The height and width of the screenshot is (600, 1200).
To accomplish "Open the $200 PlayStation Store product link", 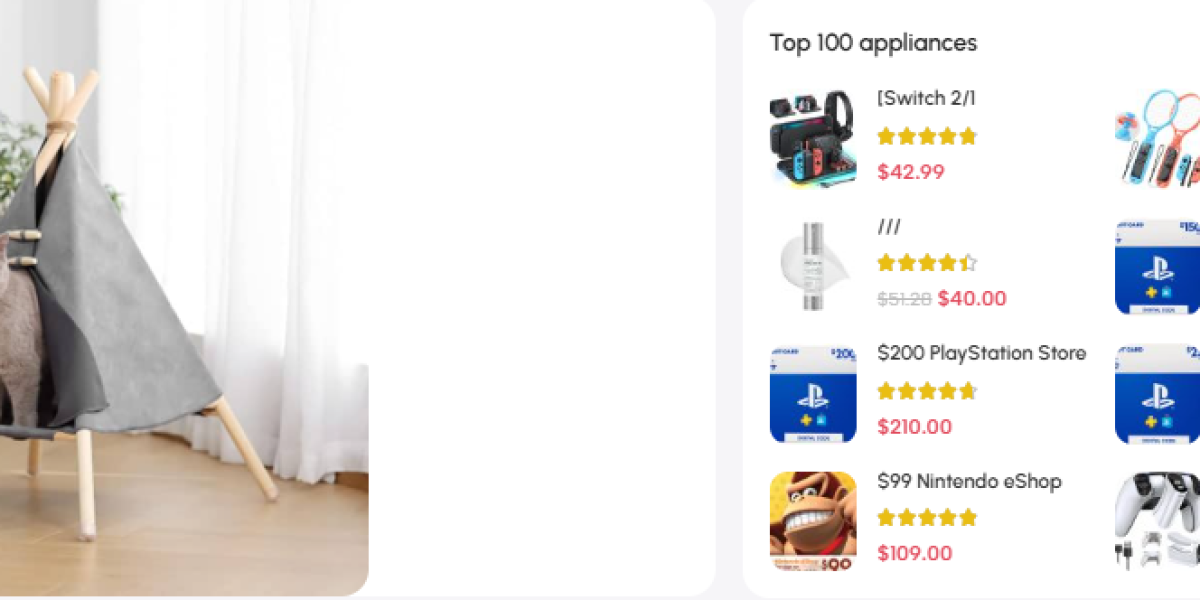I will [x=981, y=353].
